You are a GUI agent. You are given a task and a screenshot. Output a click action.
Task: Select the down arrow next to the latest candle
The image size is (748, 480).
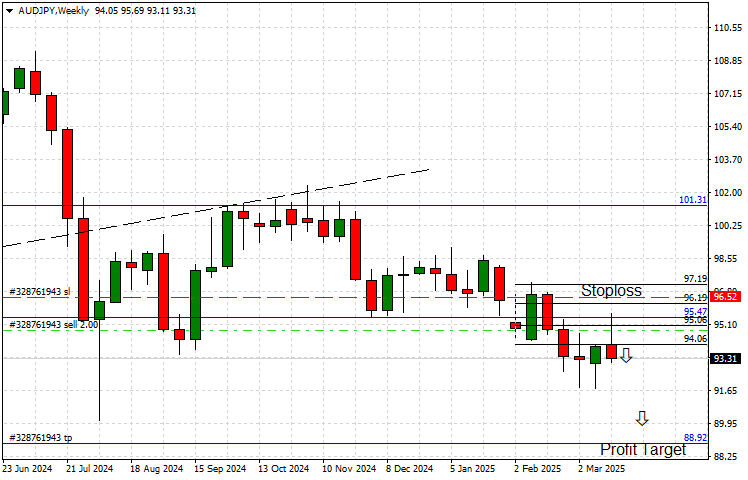coord(626,355)
